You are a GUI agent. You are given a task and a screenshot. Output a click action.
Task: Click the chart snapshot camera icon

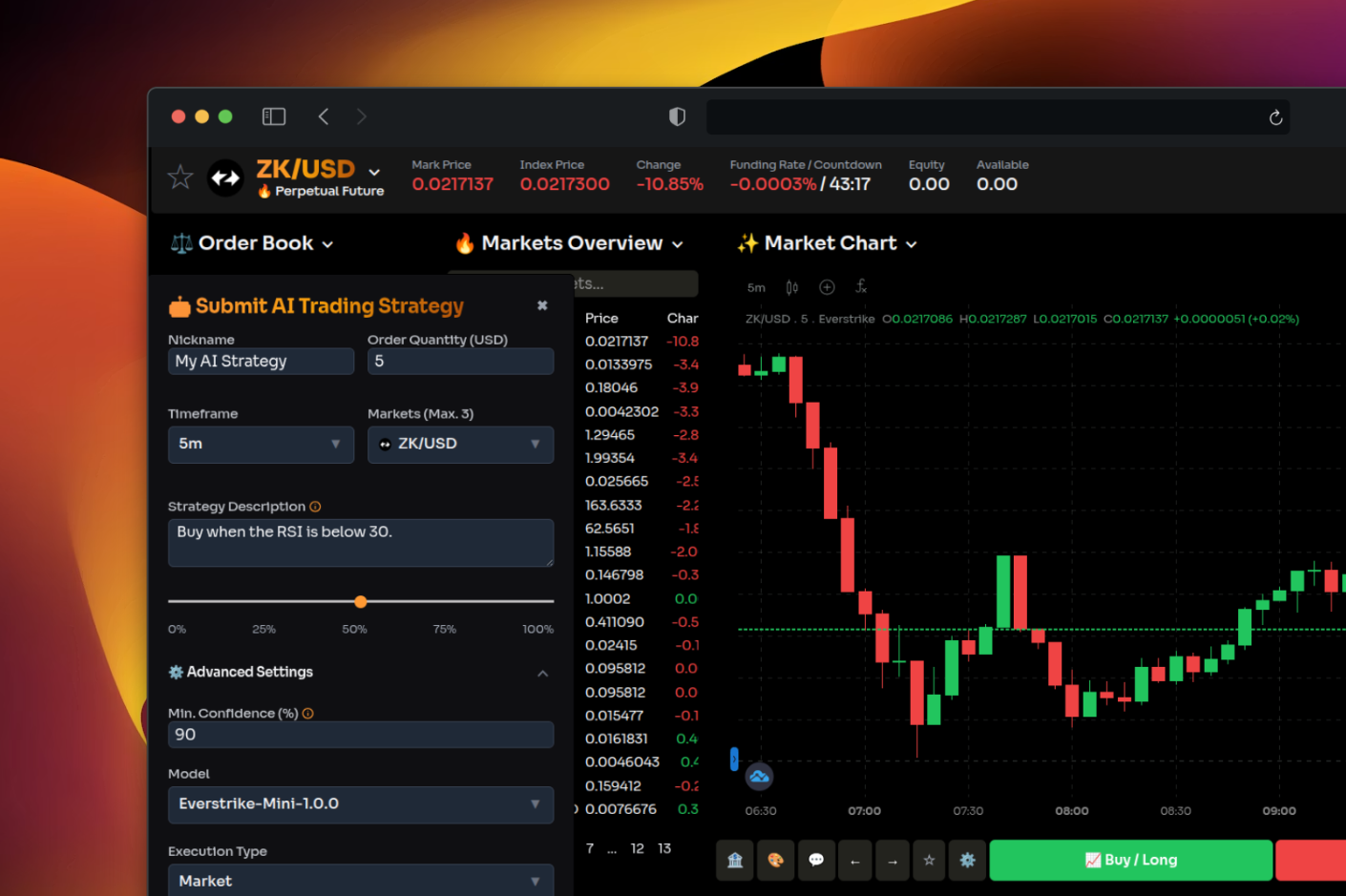point(759,777)
